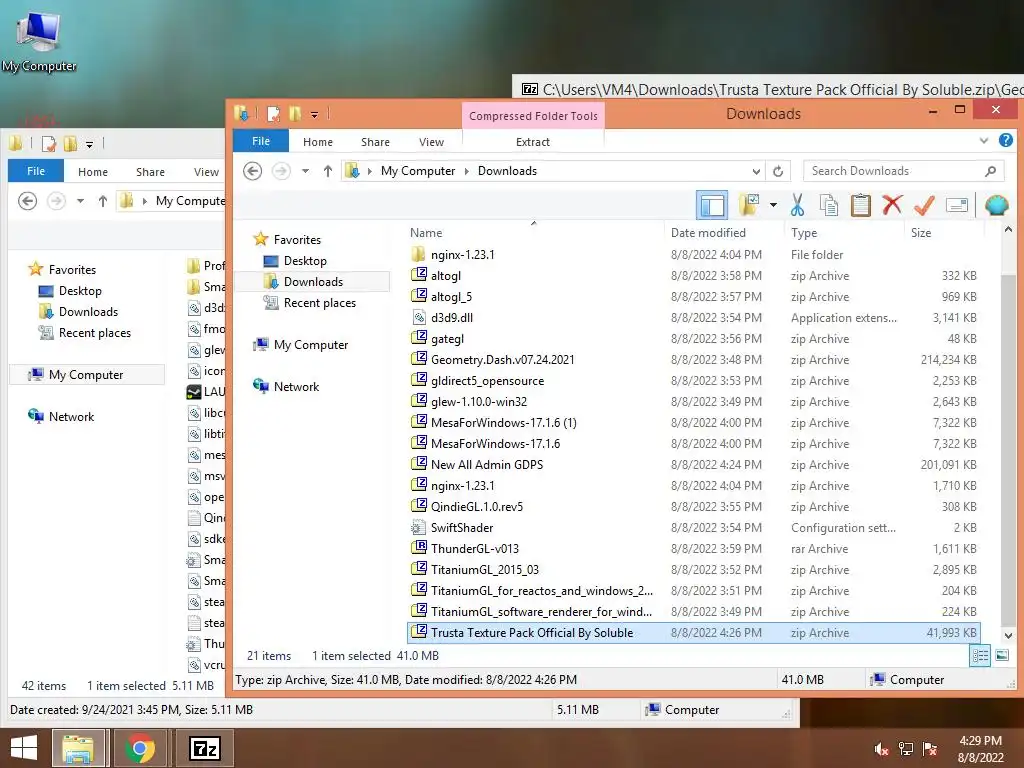Sort files by Type column header
The image size is (1024, 768).
tap(804, 232)
